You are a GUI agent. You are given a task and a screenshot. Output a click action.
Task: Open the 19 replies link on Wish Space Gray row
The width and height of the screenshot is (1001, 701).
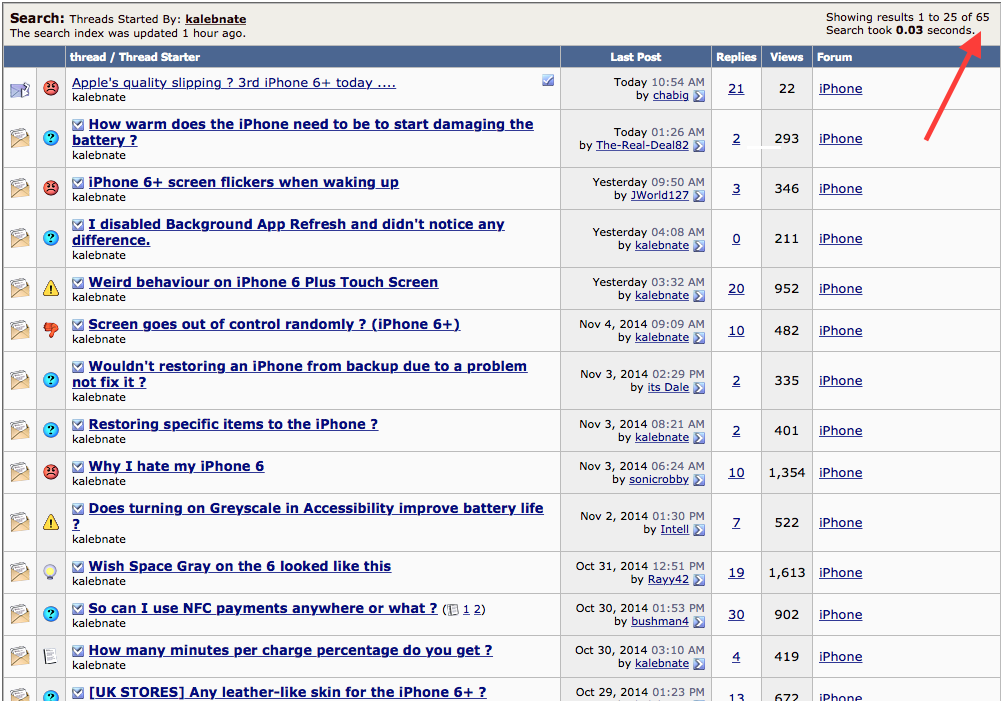coord(736,573)
